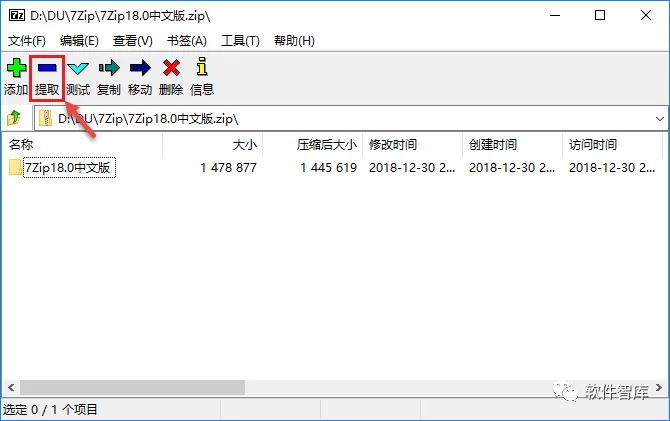Open the 工具(T) menu

coord(240,41)
